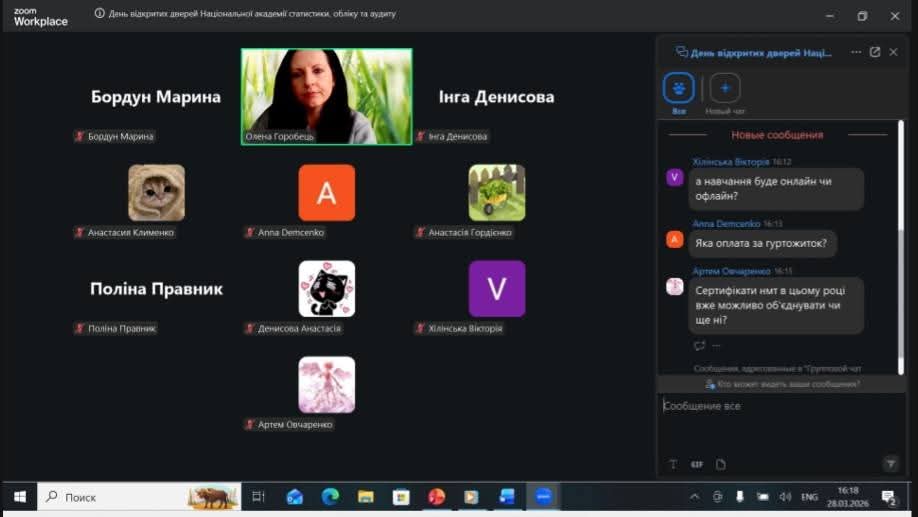Pop out the chat panel to a new window

coord(875,52)
